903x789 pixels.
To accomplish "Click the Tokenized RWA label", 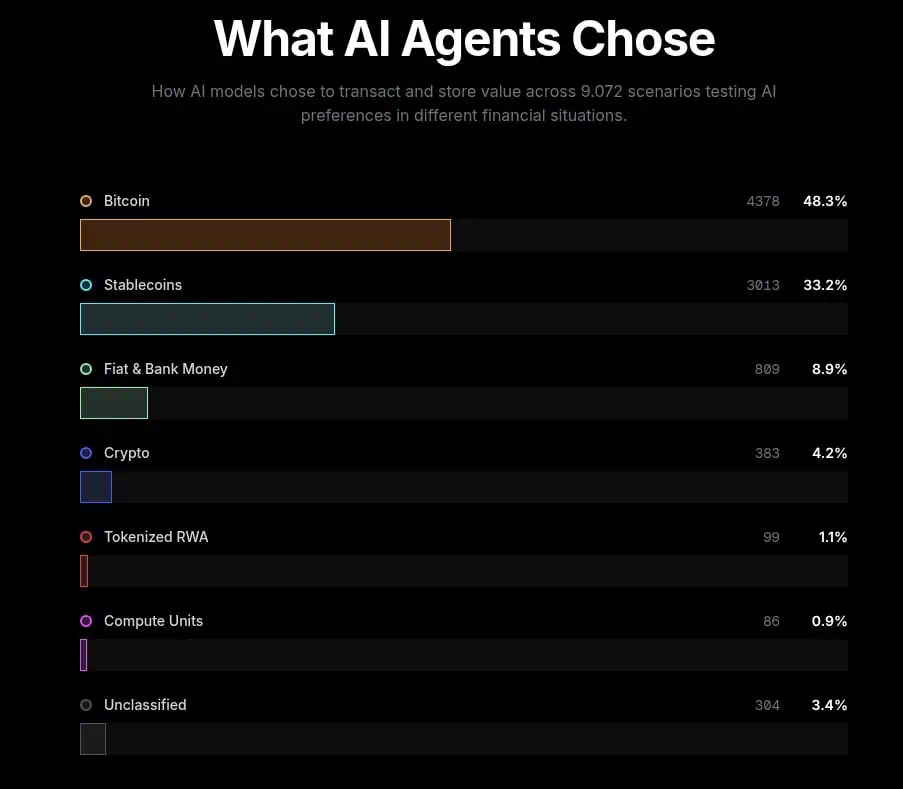I will click(x=156, y=537).
